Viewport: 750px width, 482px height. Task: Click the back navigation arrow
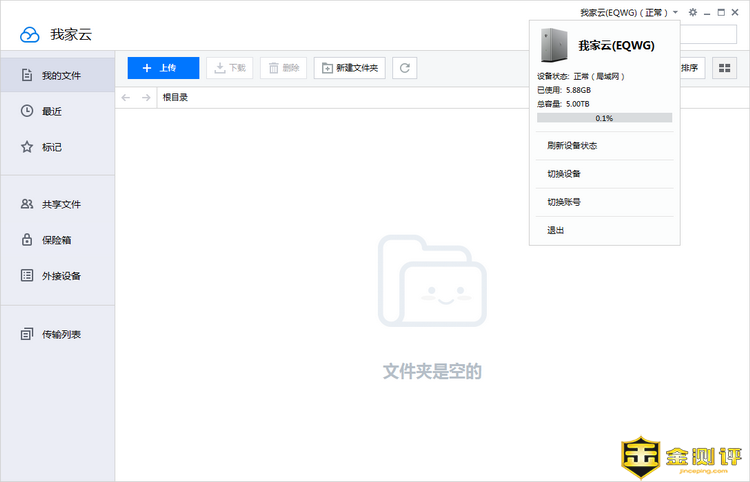[126, 98]
